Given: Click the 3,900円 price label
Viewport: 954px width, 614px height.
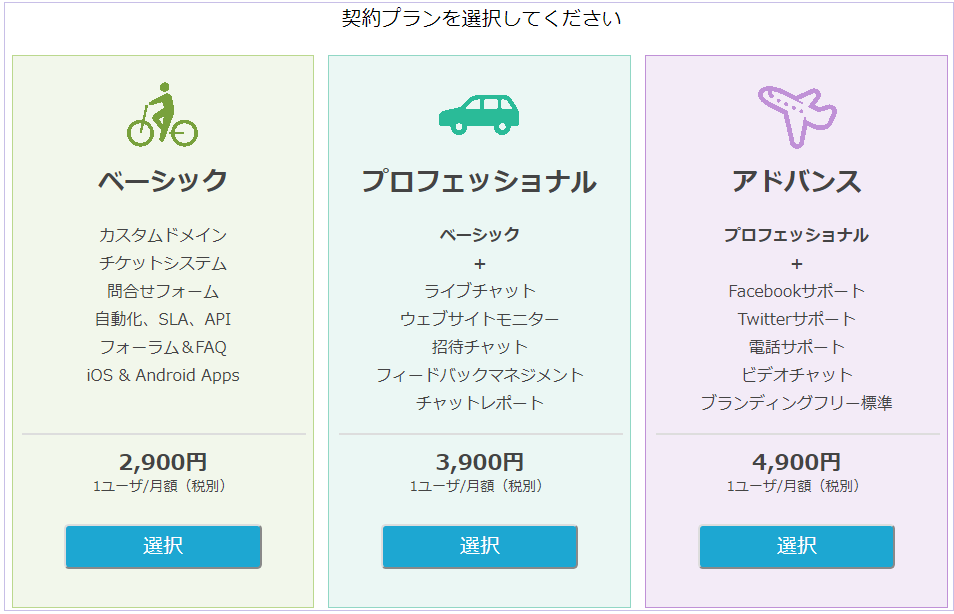Looking at the screenshot, I should point(479,462).
